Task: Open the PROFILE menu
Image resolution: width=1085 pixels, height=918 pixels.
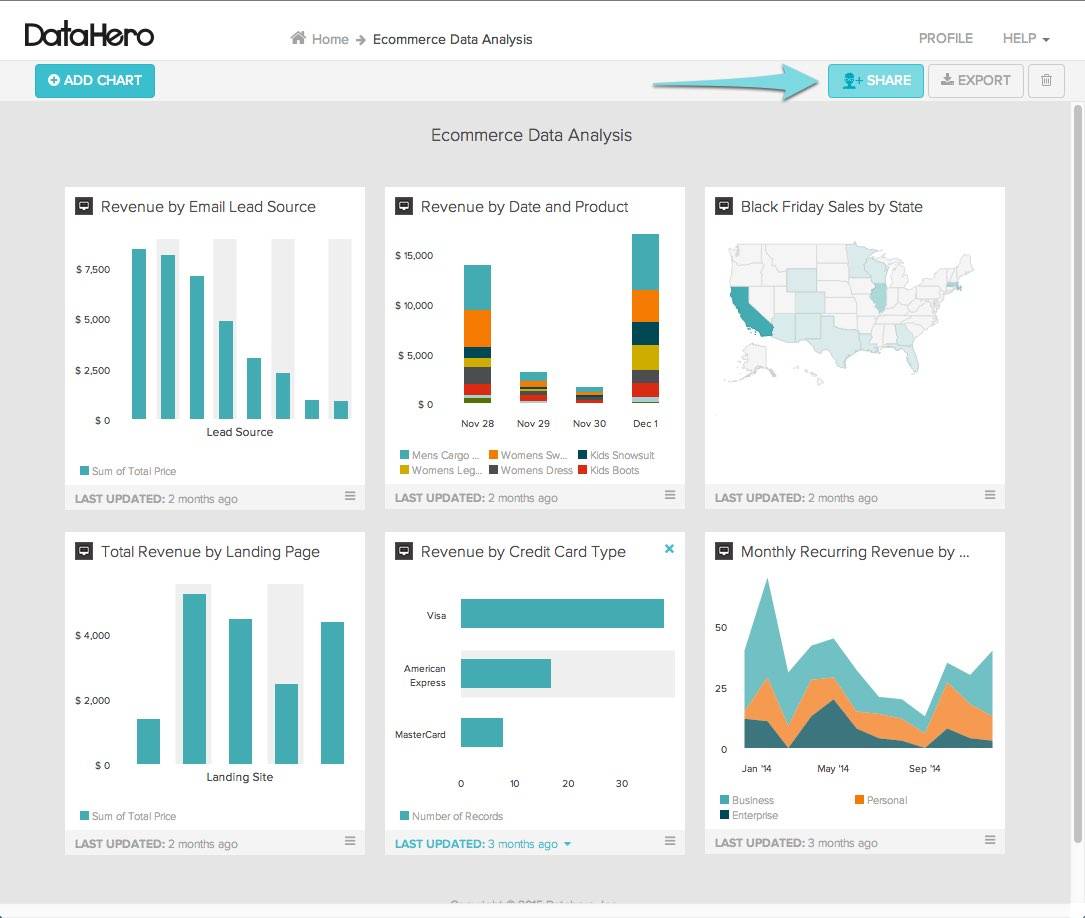Action: click(x=944, y=38)
